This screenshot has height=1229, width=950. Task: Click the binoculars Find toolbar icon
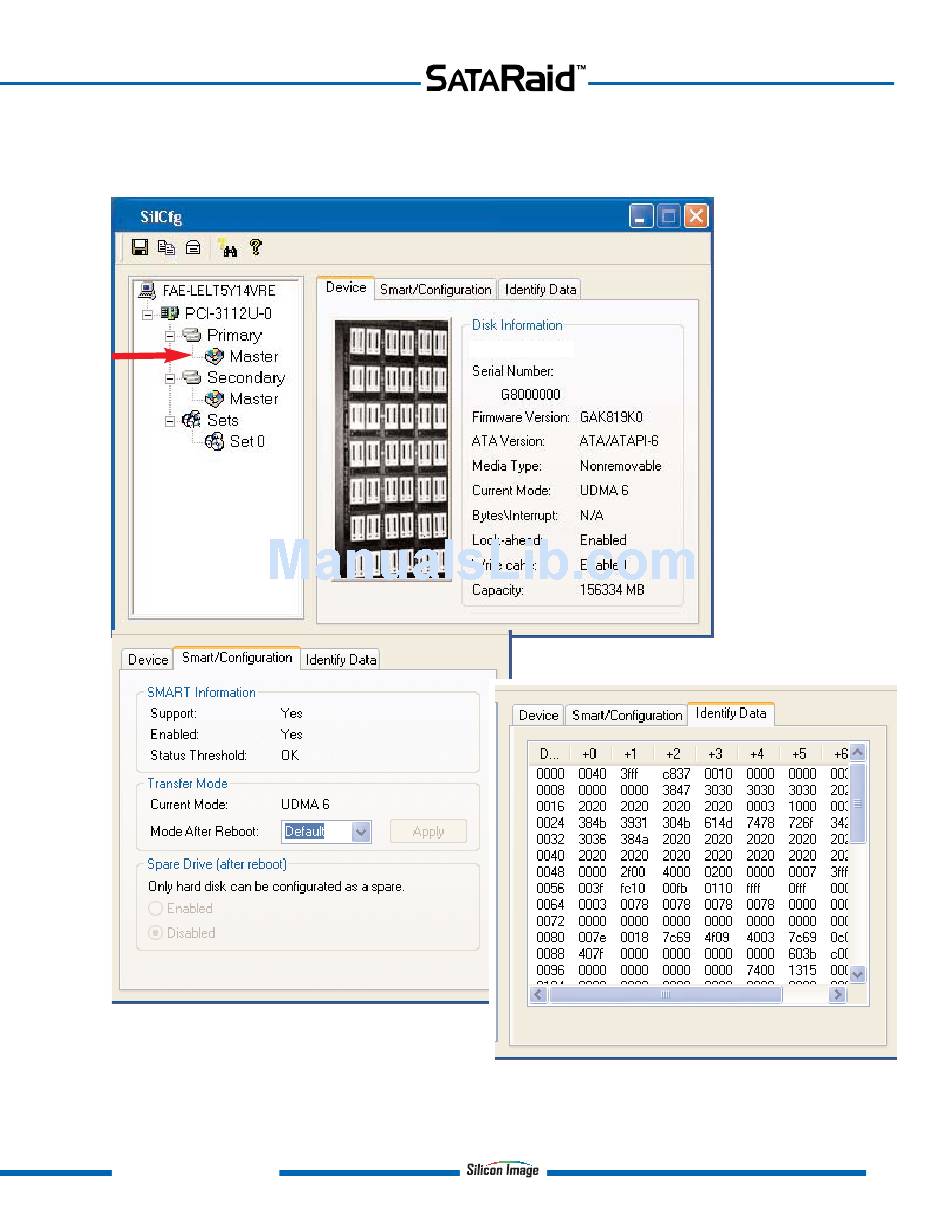click(x=229, y=247)
